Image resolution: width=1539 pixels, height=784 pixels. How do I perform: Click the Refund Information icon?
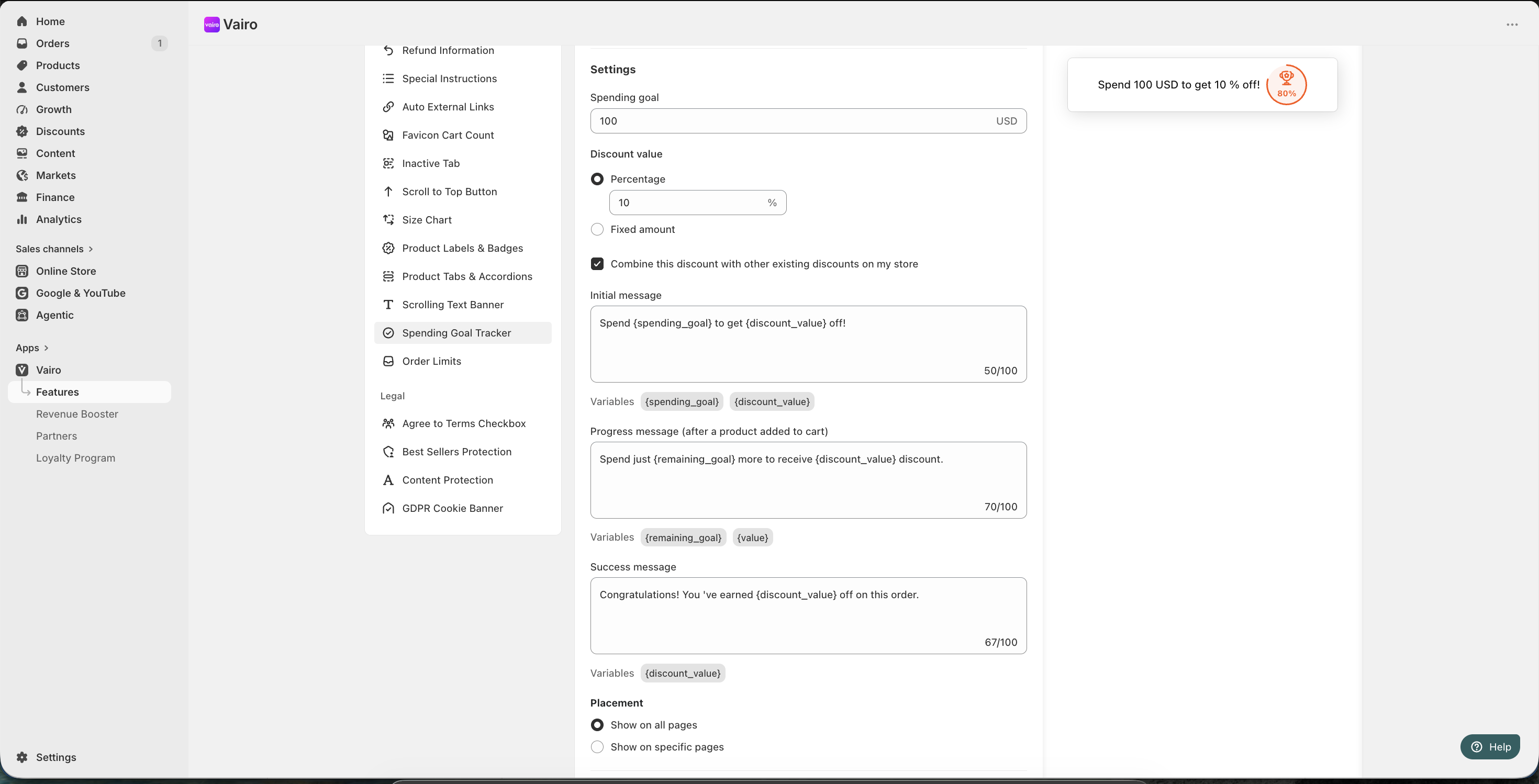pyautogui.click(x=388, y=51)
